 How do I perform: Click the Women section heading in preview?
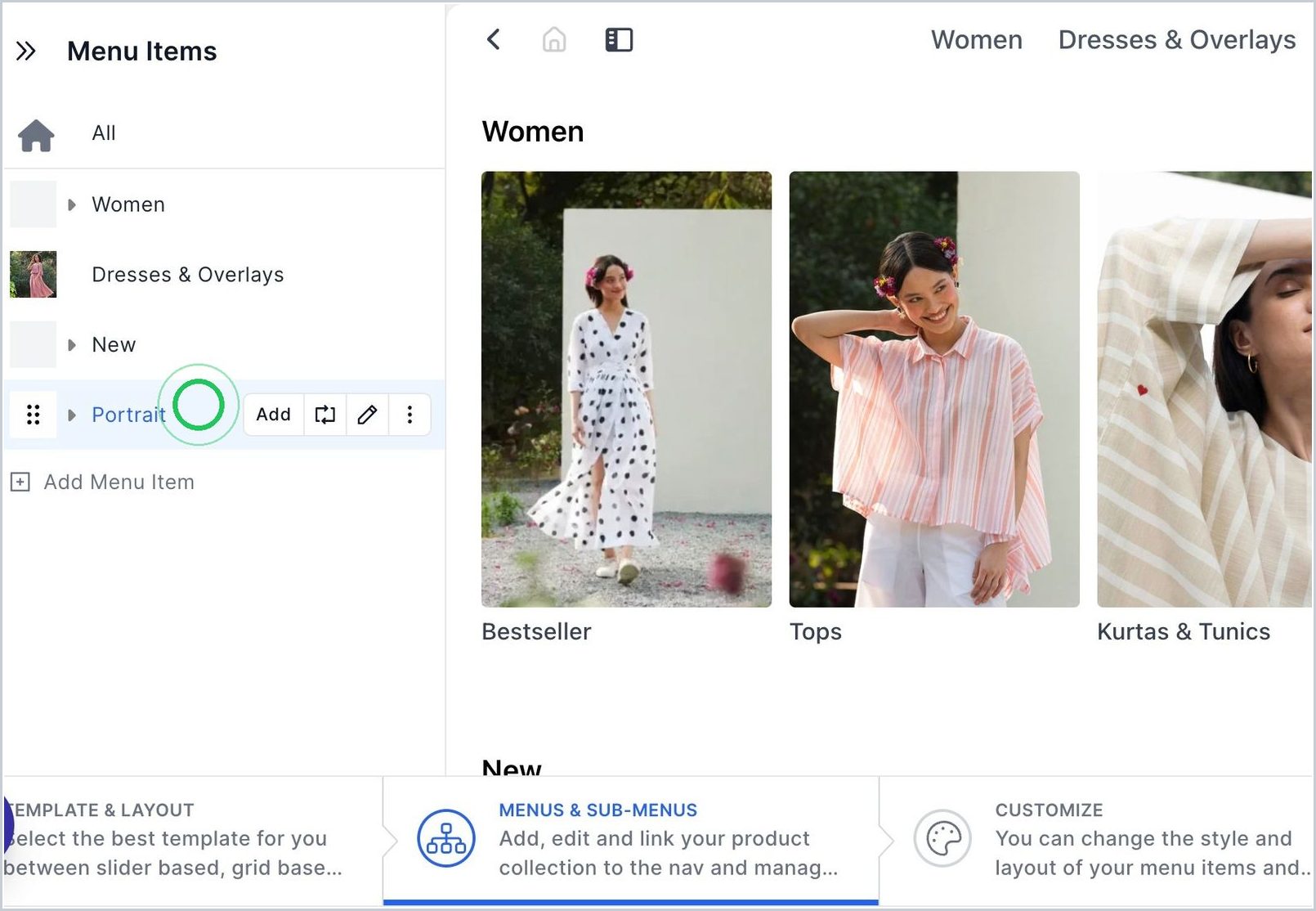point(533,132)
